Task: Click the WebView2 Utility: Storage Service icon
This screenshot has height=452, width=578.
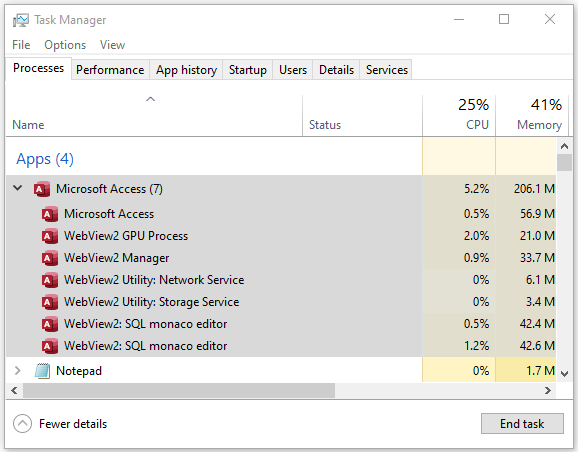Action: tap(50, 302)
